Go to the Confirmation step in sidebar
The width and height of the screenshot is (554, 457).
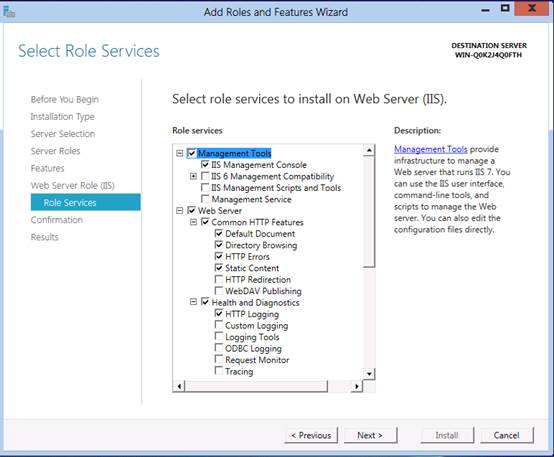(57, 220)
